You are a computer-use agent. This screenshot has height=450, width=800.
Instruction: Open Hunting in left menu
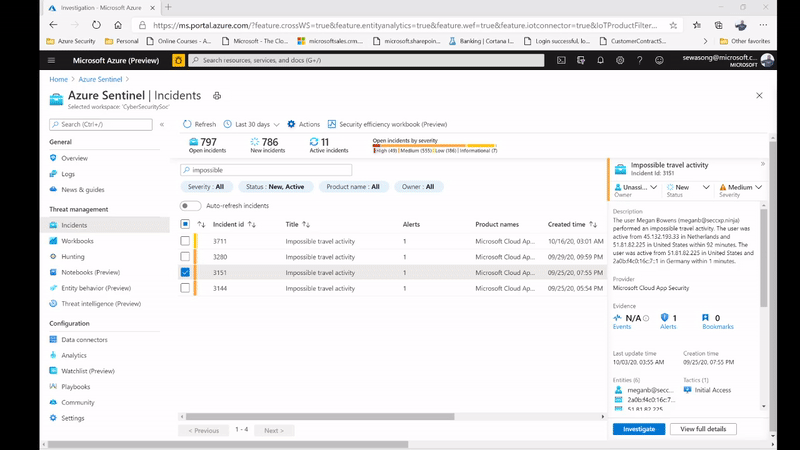[x=72, y=257]
